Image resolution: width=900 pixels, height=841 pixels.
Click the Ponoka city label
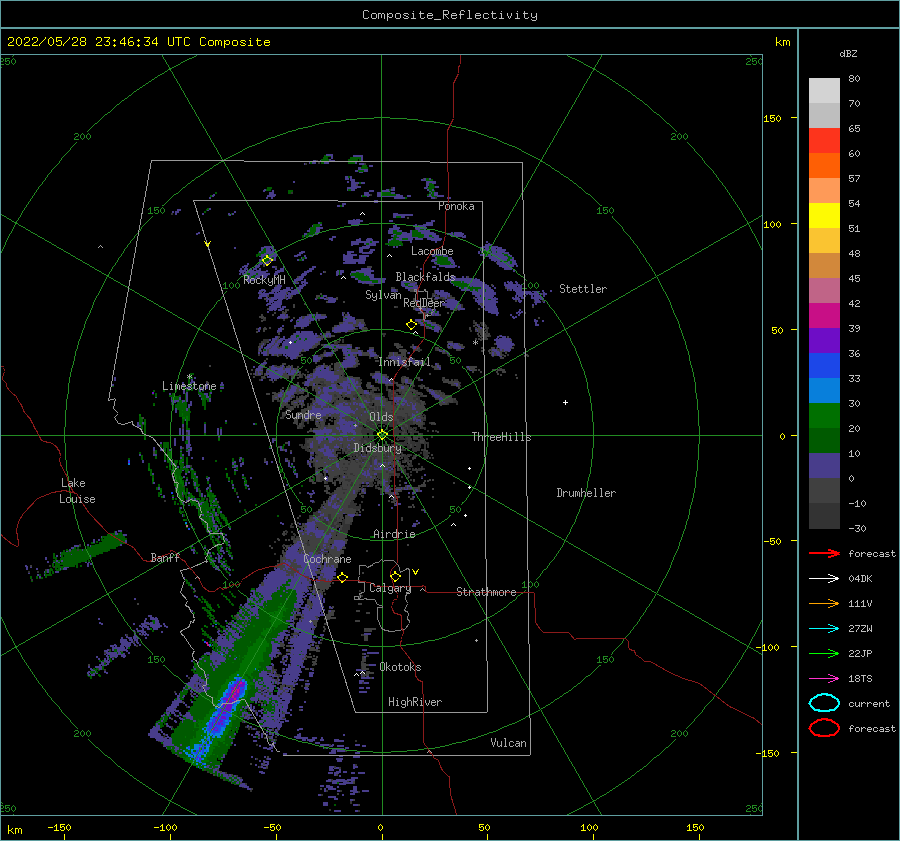(x=456, y=206)
